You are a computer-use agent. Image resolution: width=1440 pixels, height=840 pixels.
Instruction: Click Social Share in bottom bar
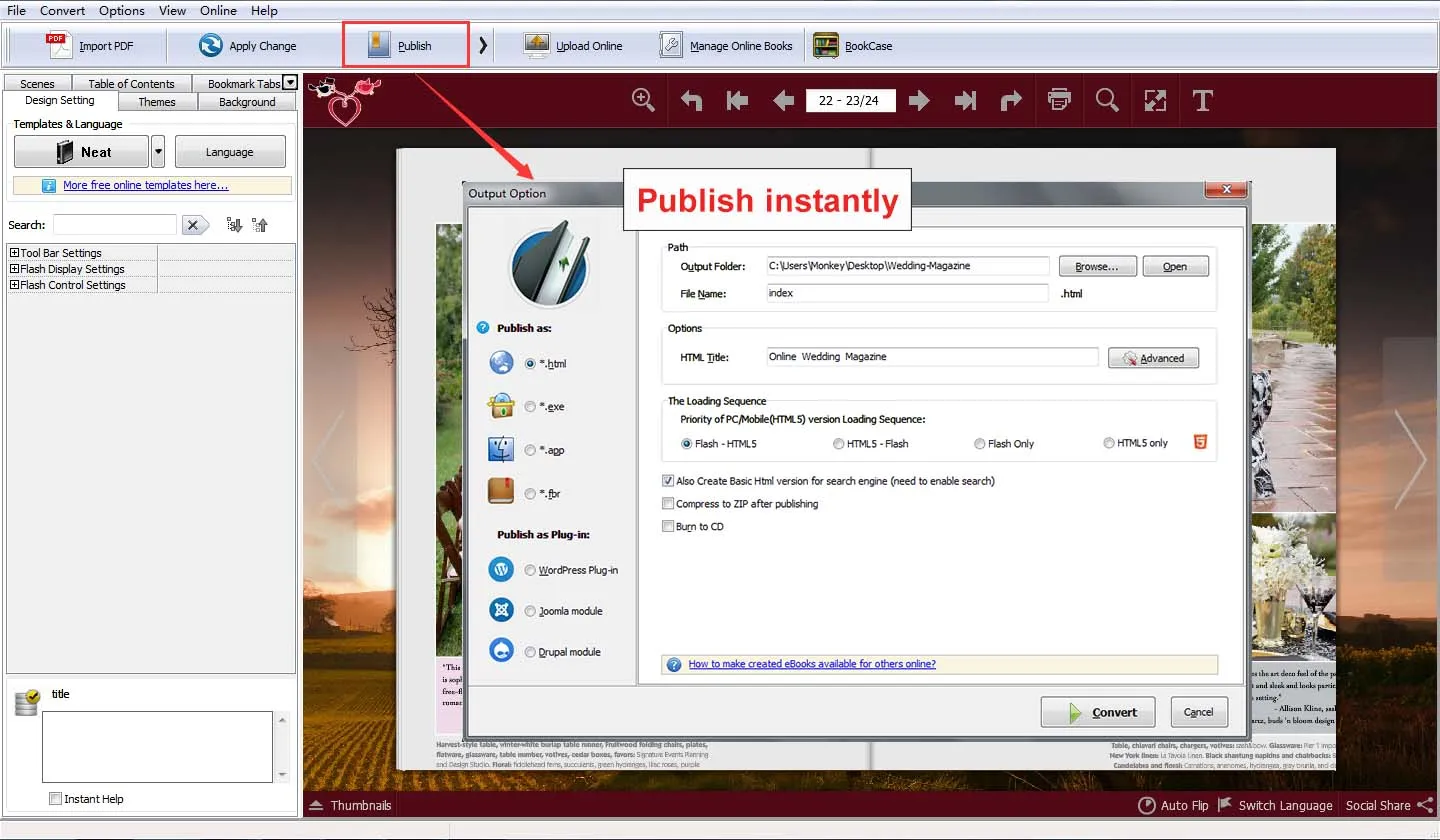tap(1389, 805)
